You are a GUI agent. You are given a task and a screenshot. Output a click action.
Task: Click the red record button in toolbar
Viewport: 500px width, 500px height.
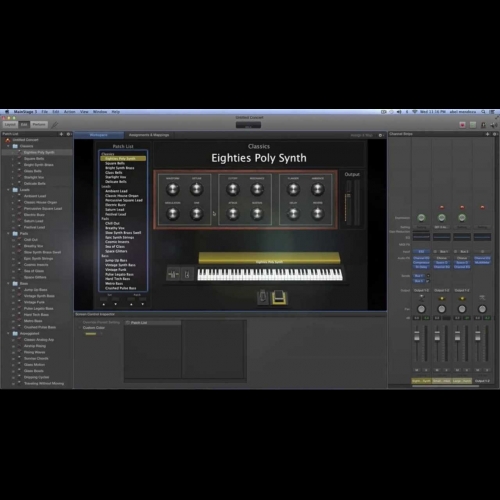[462, 125]
